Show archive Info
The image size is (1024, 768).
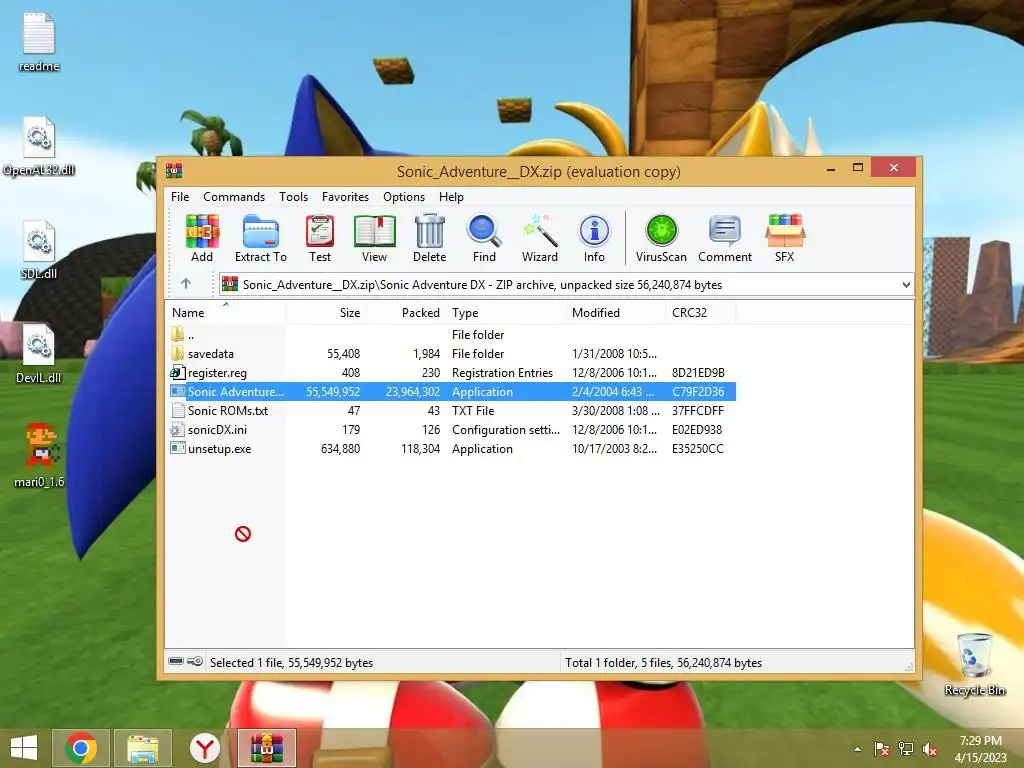click(594, 238)
